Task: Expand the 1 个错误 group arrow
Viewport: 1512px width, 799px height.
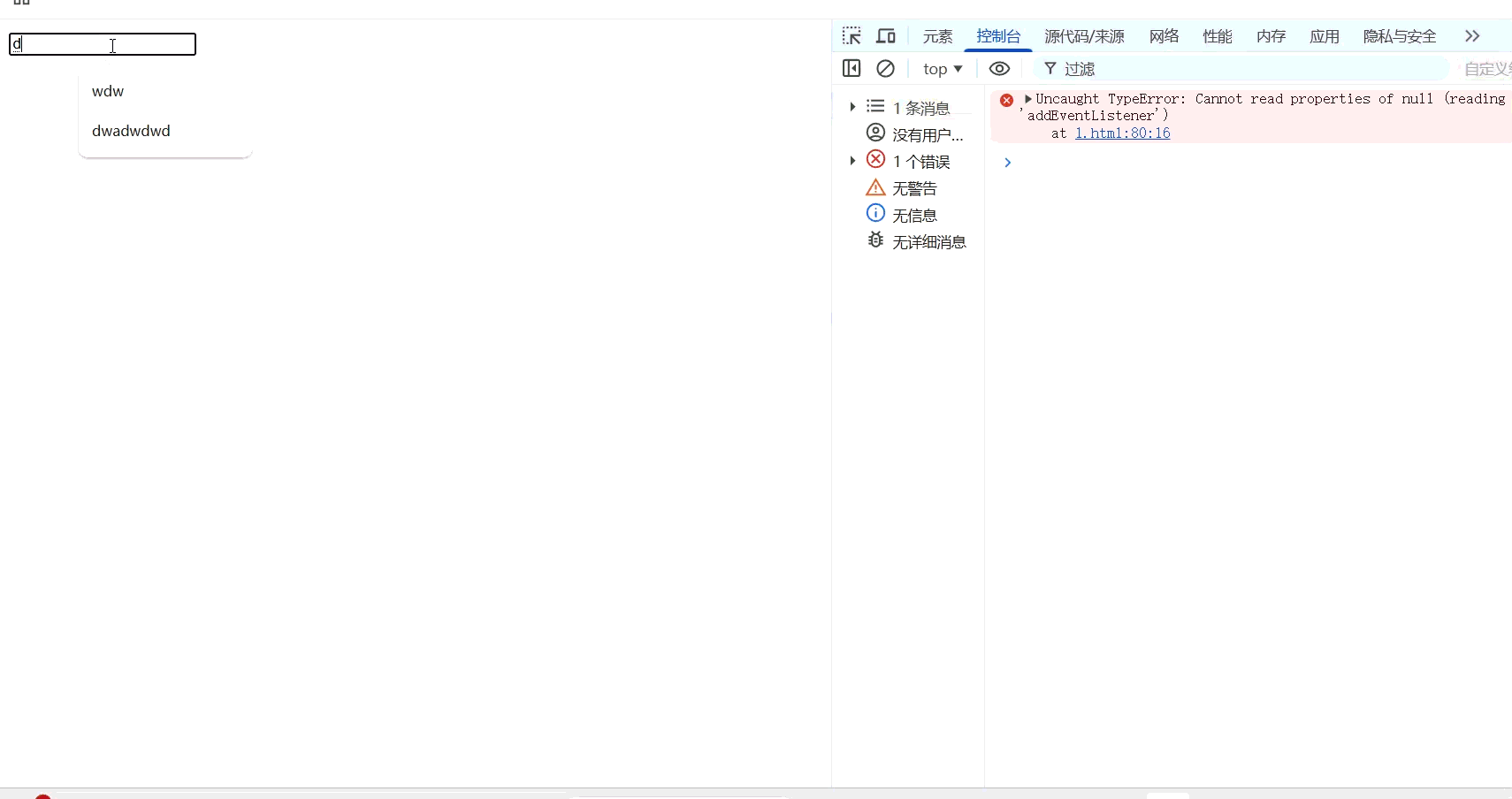Action: pyautogui.click(x=852, y=161)
